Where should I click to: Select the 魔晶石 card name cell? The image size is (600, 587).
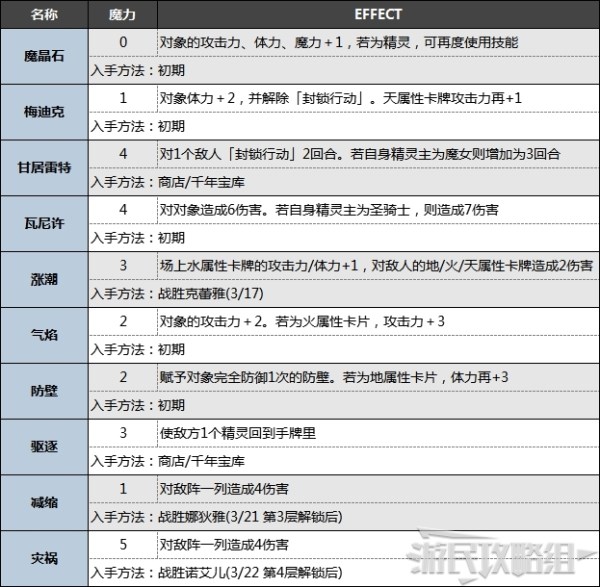44,57
